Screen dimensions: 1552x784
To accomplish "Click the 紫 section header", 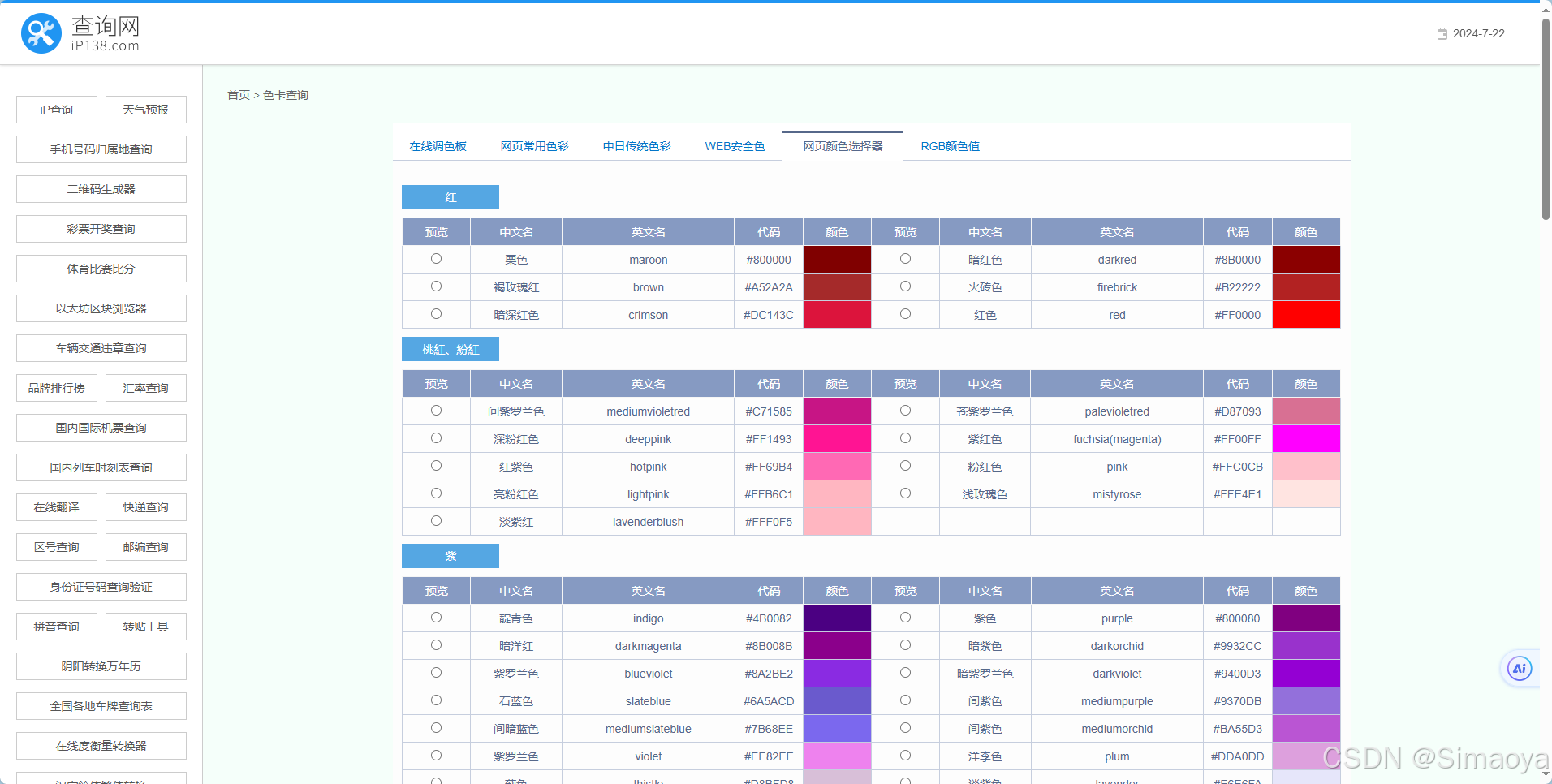I will pyautogui.click(x=451, y=556).
